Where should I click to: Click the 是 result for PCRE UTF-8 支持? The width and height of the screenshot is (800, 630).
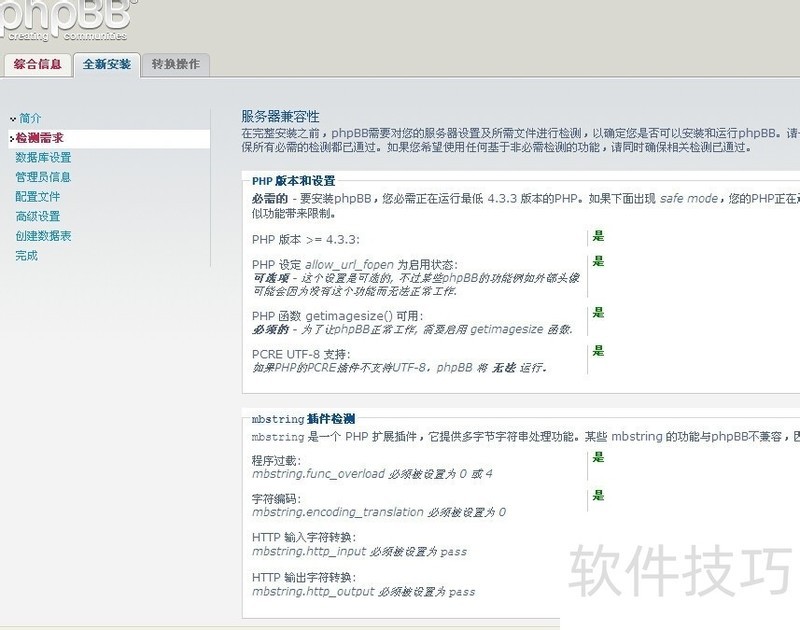coord(598,352)
